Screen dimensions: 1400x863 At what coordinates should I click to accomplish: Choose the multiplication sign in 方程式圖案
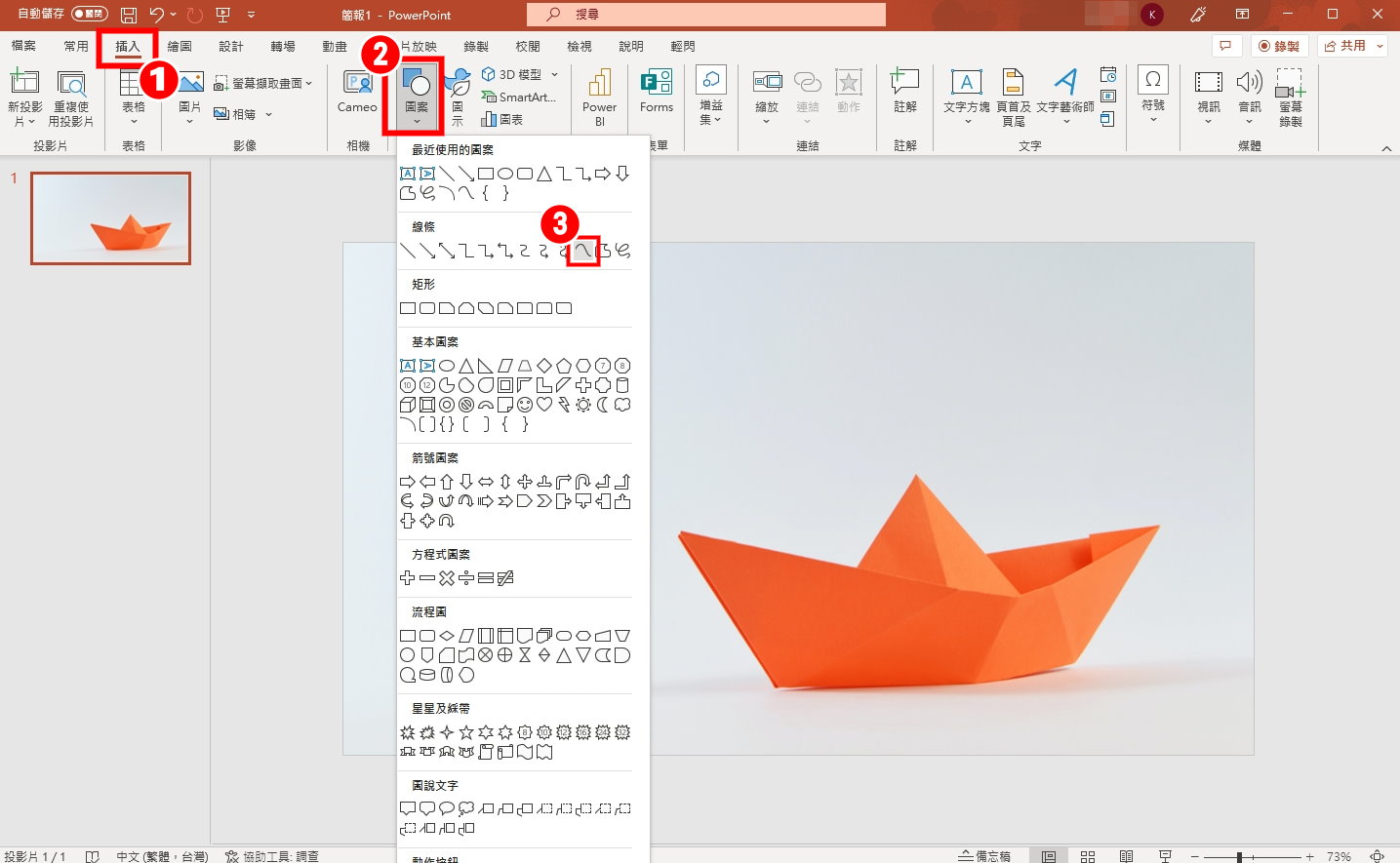(x=447, y=578)
